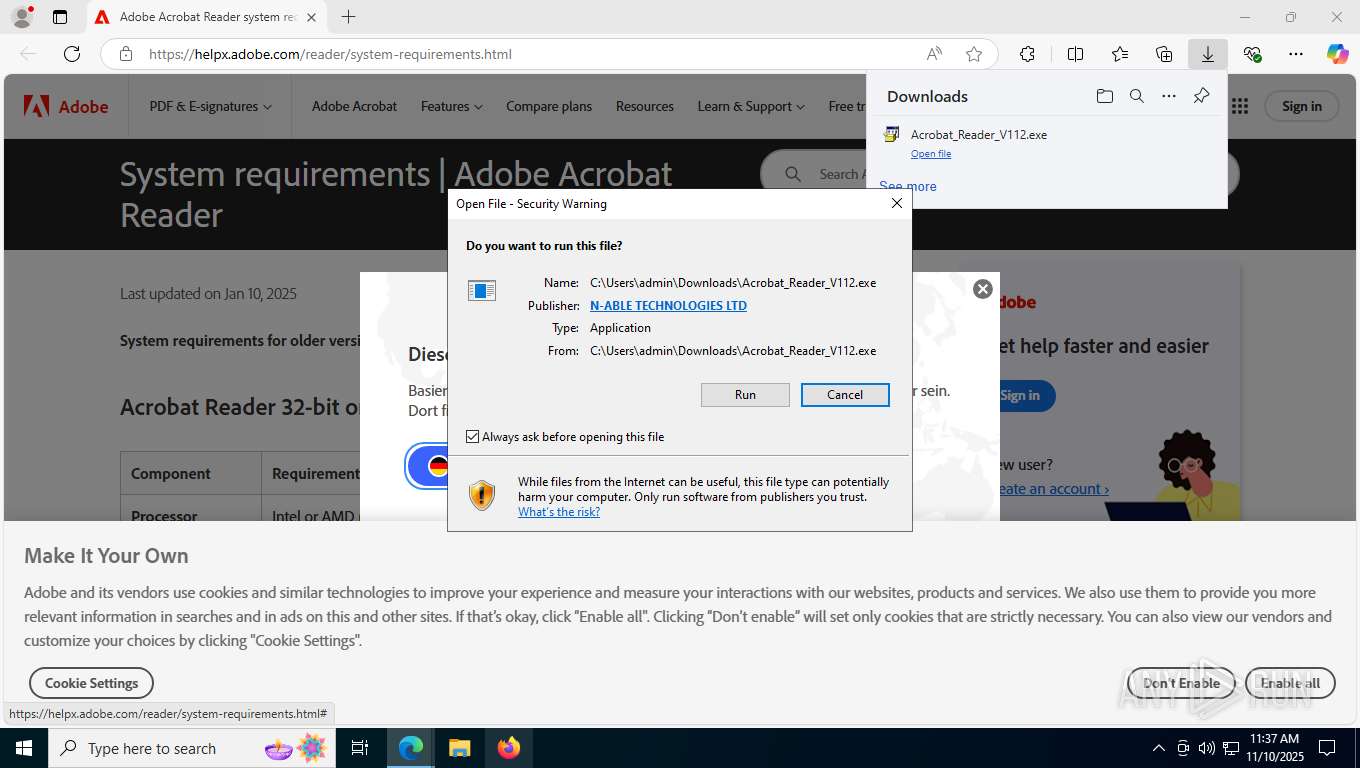Toggle Read Aloud in address bar
Image resolution: width=1360 pixels, height=768 pixels.
(x=934, y=54)
